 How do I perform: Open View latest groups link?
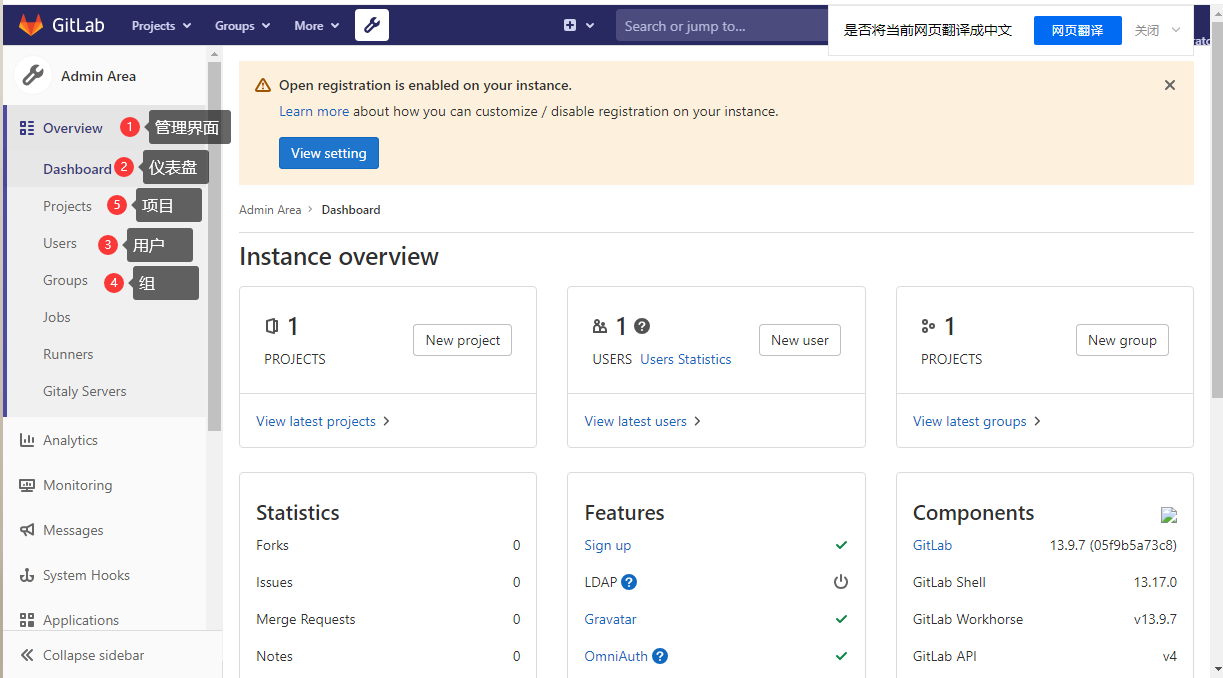977,421
